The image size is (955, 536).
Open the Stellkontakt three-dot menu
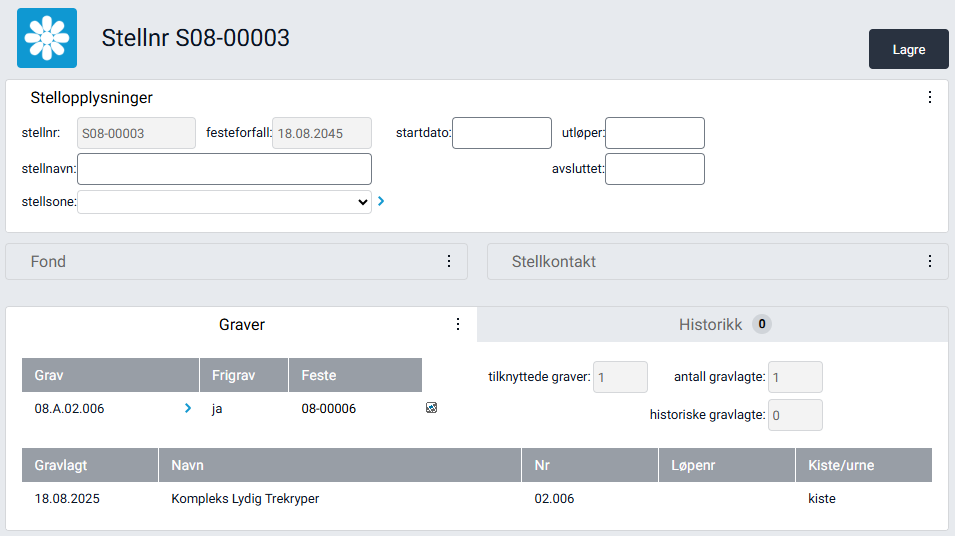(929, 262)
